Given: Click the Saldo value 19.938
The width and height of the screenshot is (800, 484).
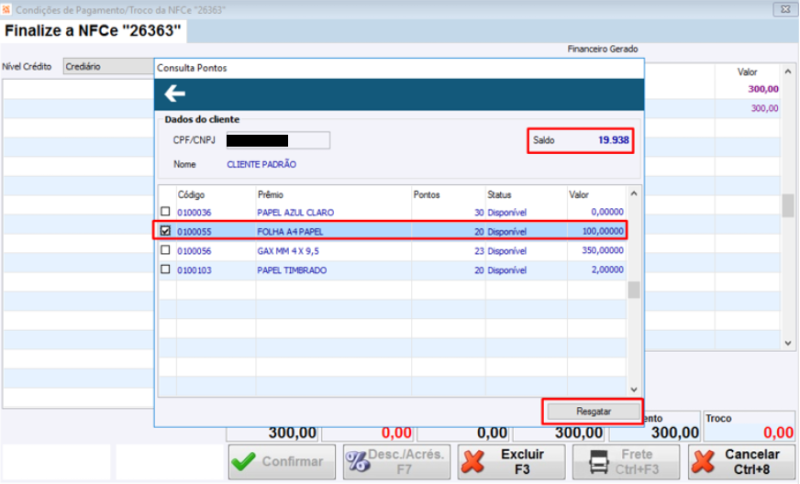Looking at the screenshot, I should tap(613, 140).
